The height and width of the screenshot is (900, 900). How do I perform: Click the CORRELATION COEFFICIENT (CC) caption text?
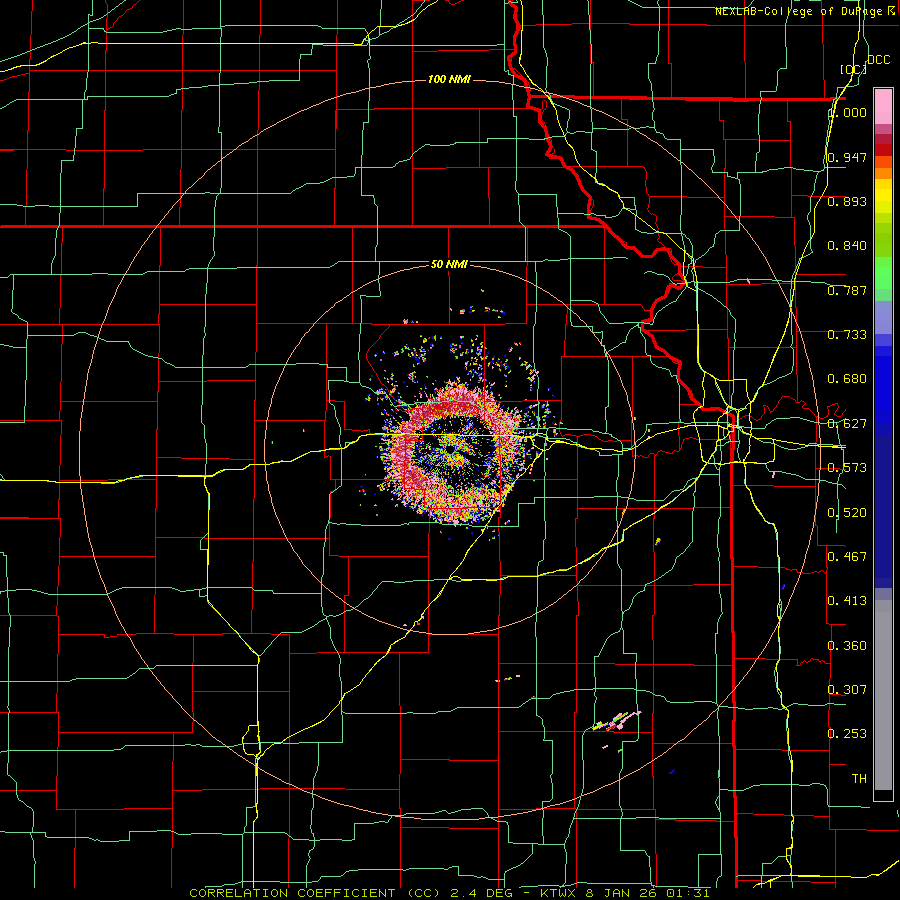click(x=315, y=893)
